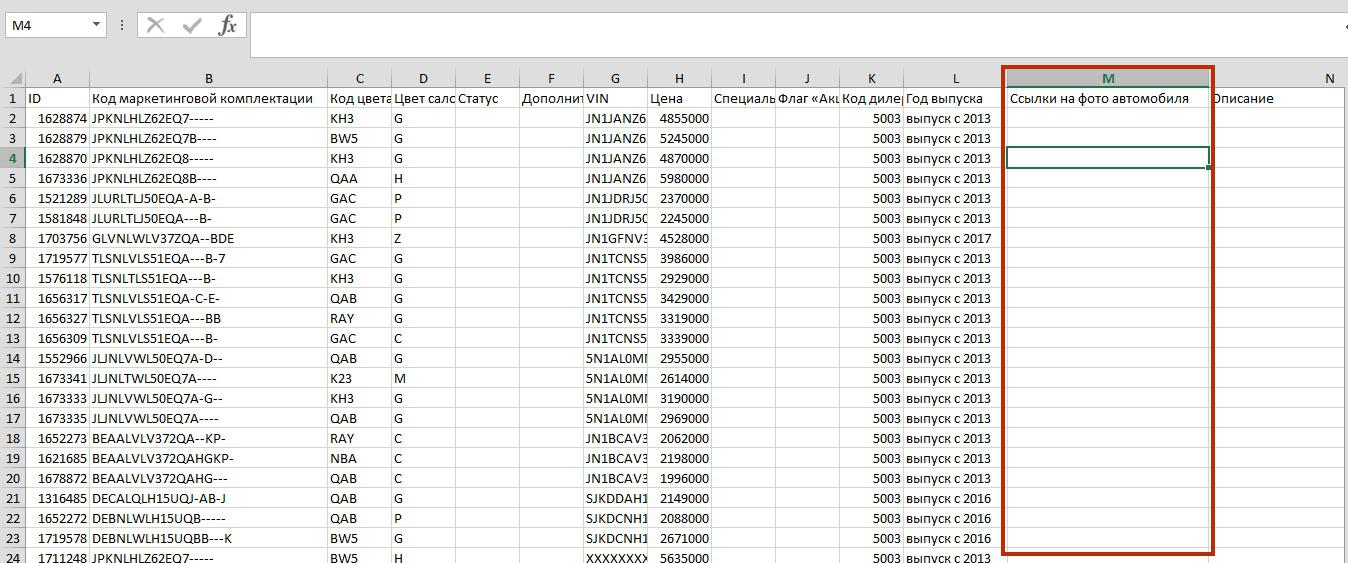Select row 4 header
Image resolution: width=1348 pixels, height=563 pixels.
pos(13,158)
